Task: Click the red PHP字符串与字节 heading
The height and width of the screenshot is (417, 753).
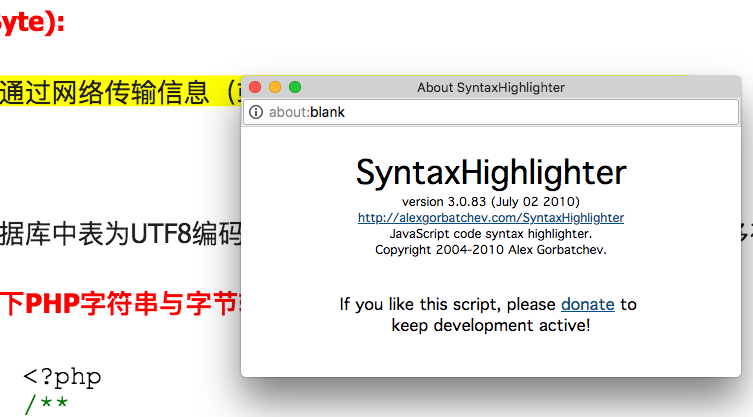Action: (120, 300)
